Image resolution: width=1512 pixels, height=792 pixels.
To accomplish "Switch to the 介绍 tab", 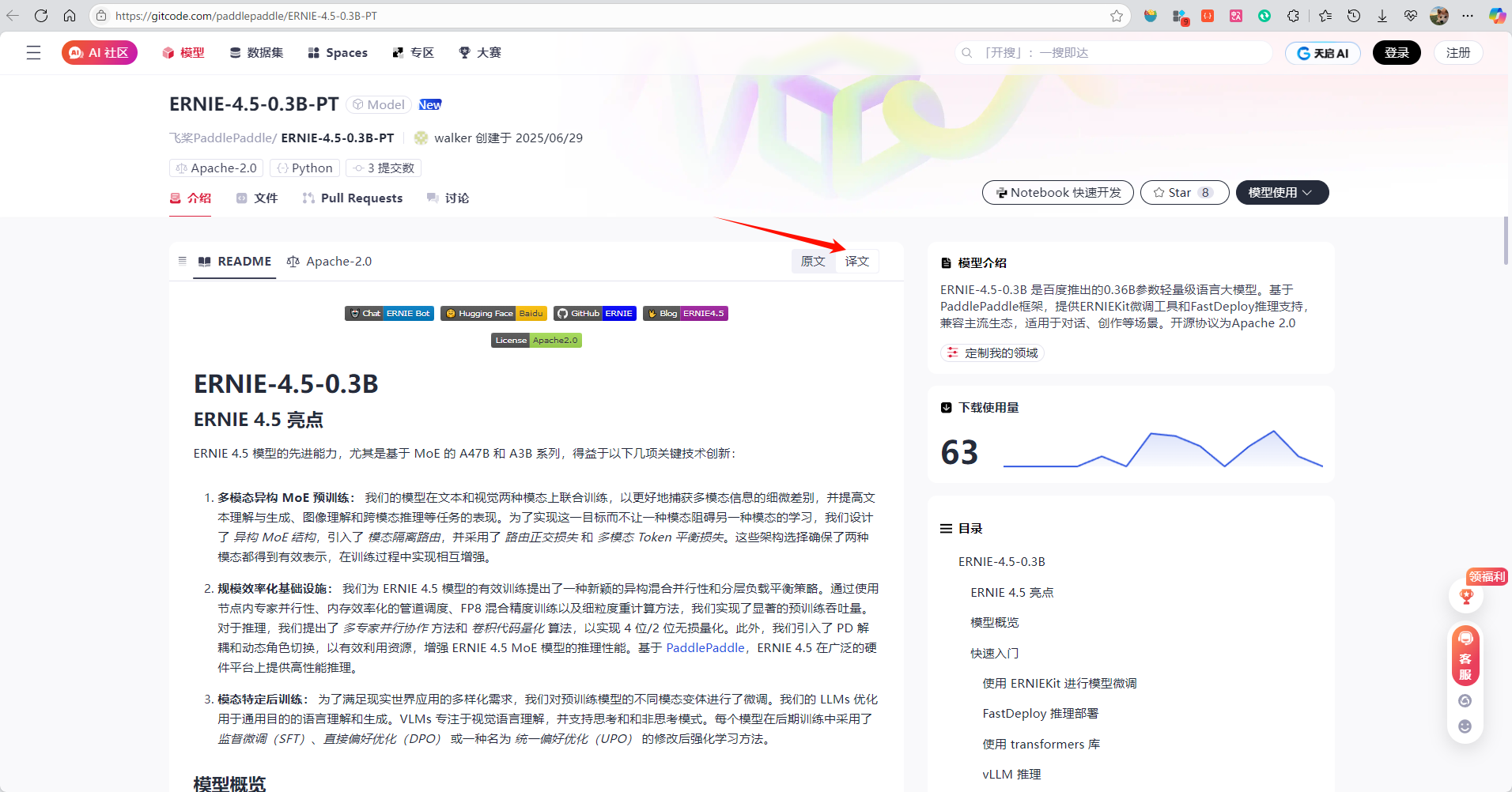I will pos(191,198).
